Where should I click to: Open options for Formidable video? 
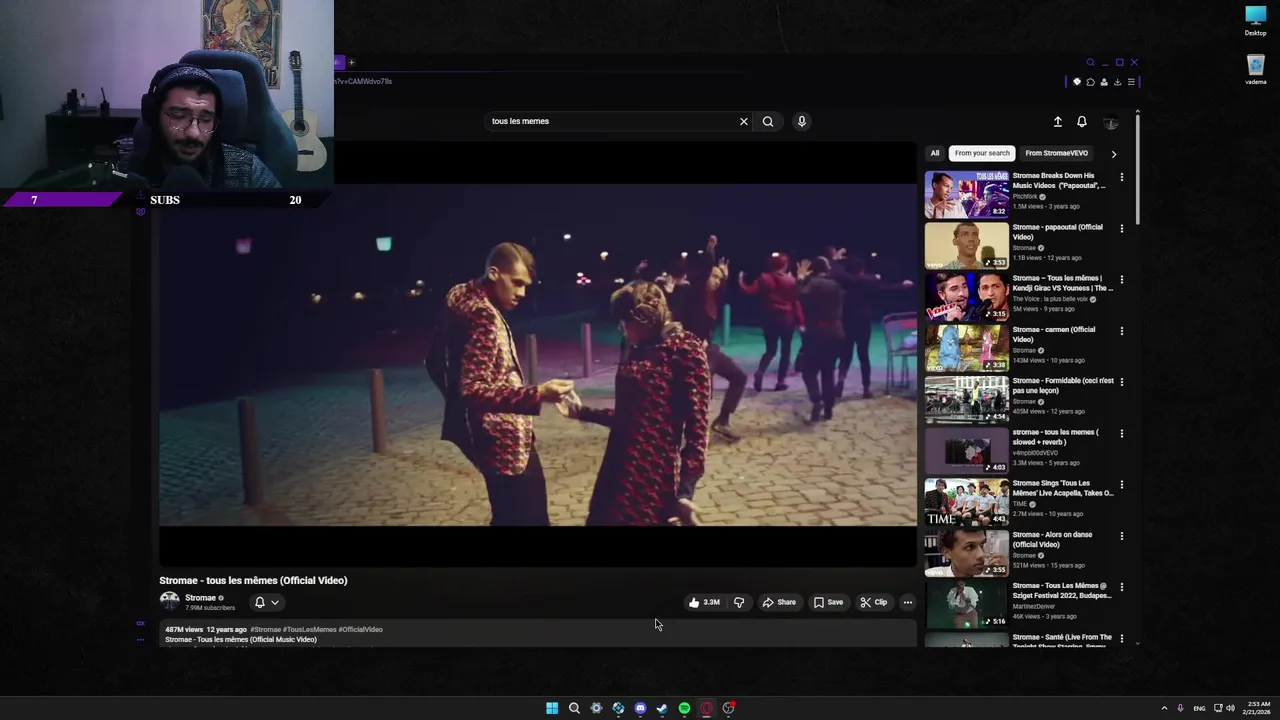pyautogui.click(x=1121, y=382)
